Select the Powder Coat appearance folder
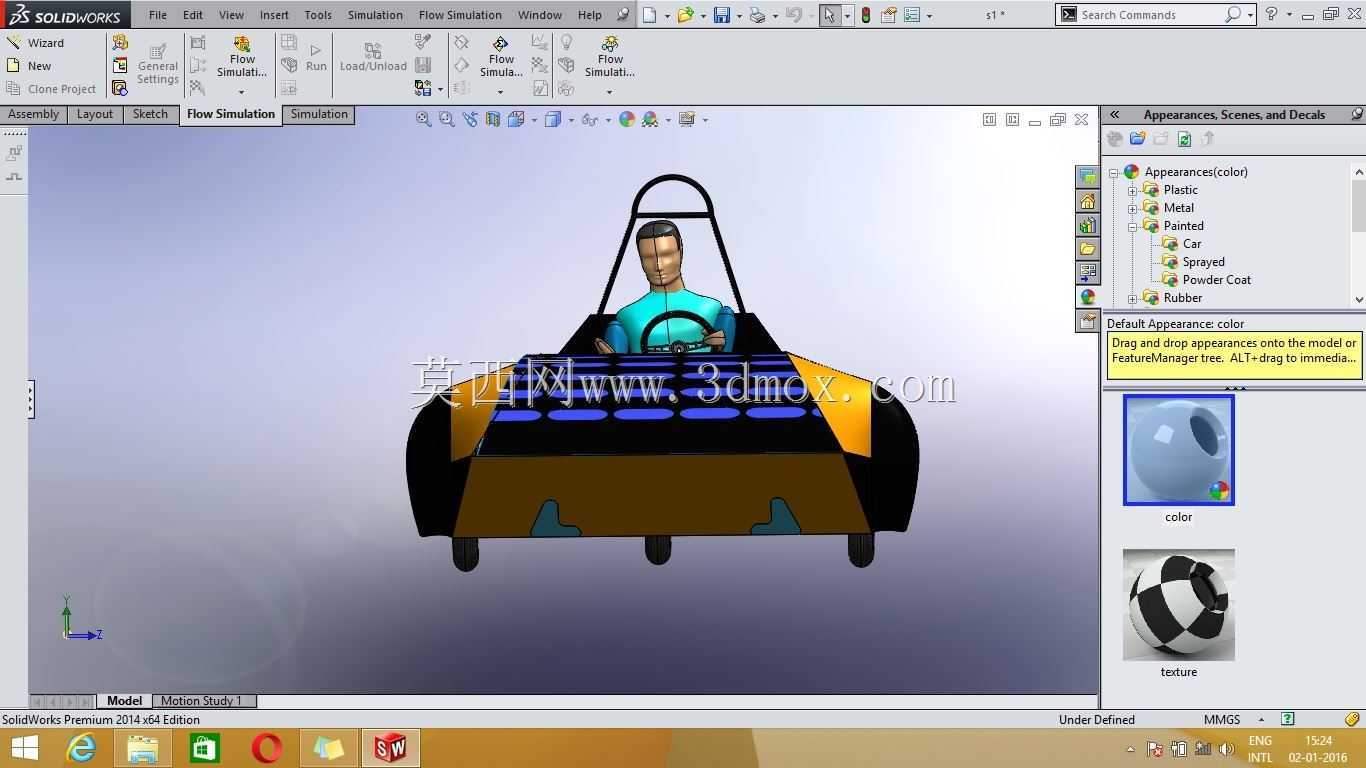This screenshot has width=1366, height=768. click(1216, 280)
